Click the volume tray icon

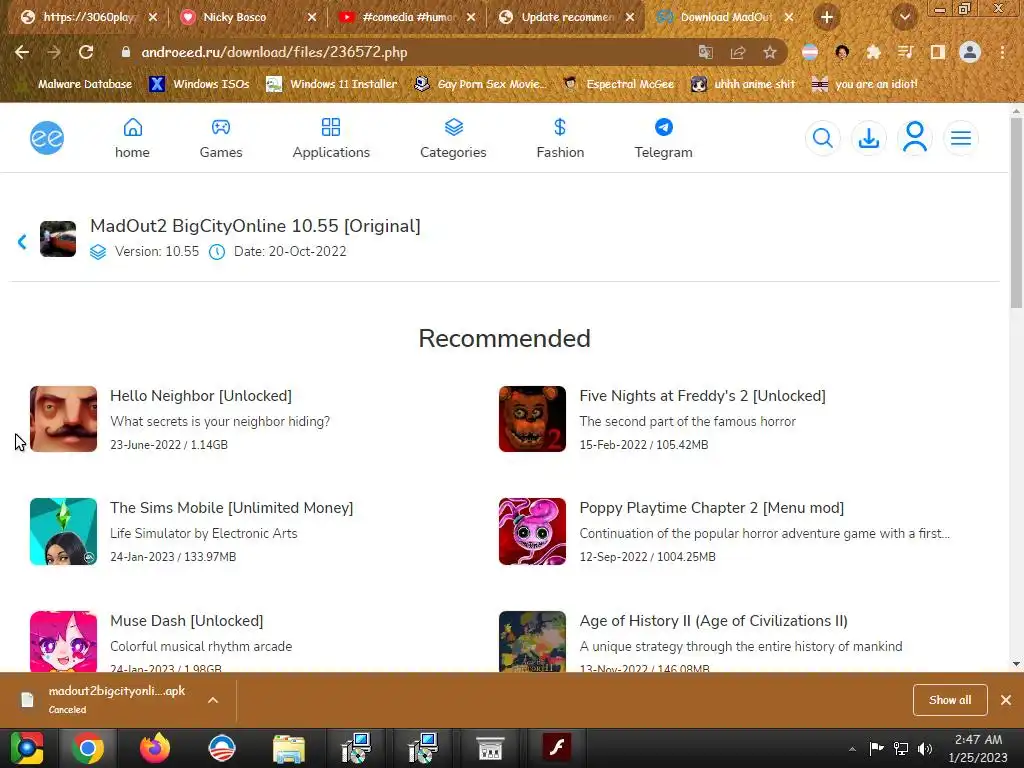(x=925, y=748)
